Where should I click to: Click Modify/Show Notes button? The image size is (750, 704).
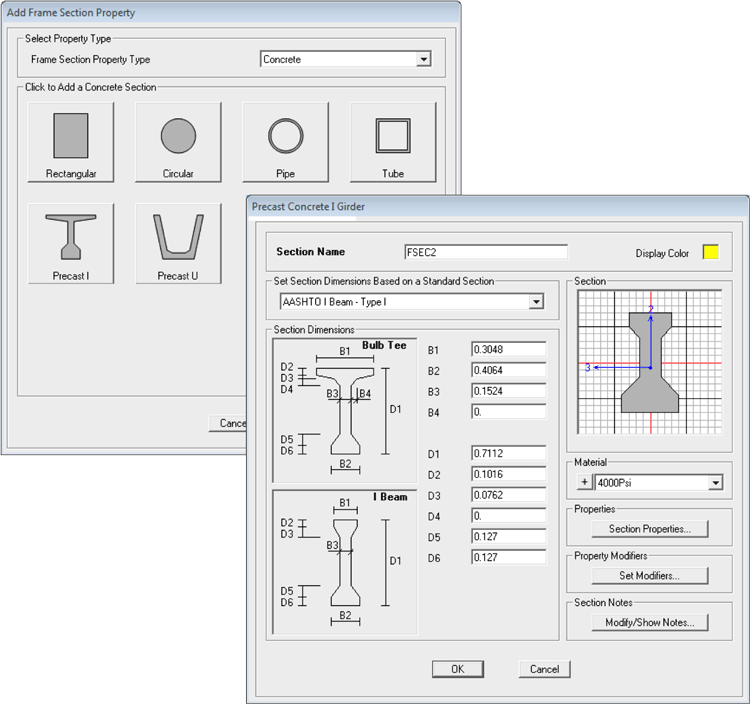650,622
